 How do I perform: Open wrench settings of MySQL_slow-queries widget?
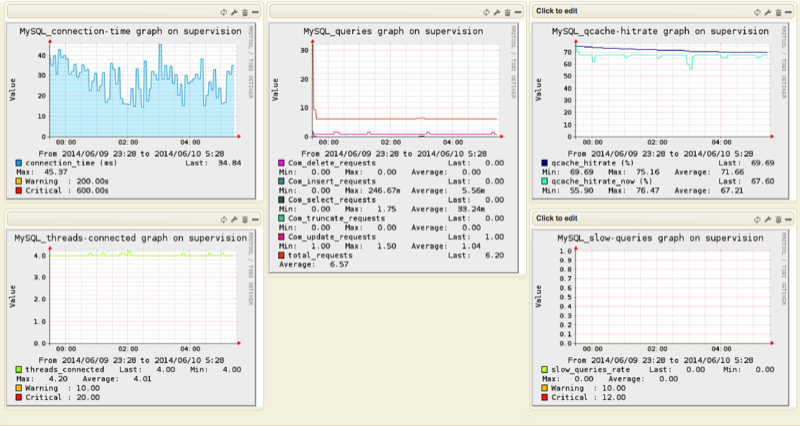pyautogui.click(x=768, y=217)
